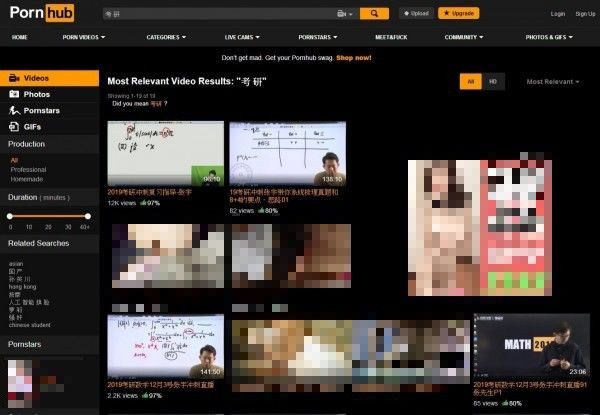Choose the Homemade production filter
This screenshot has width=600, height=415.
pos(28,179)
